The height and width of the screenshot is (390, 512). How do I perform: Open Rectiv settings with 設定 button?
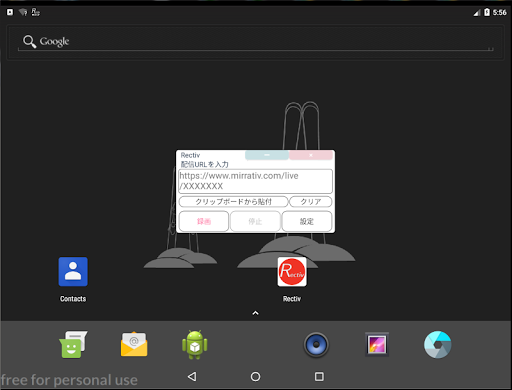coord(307,221)
